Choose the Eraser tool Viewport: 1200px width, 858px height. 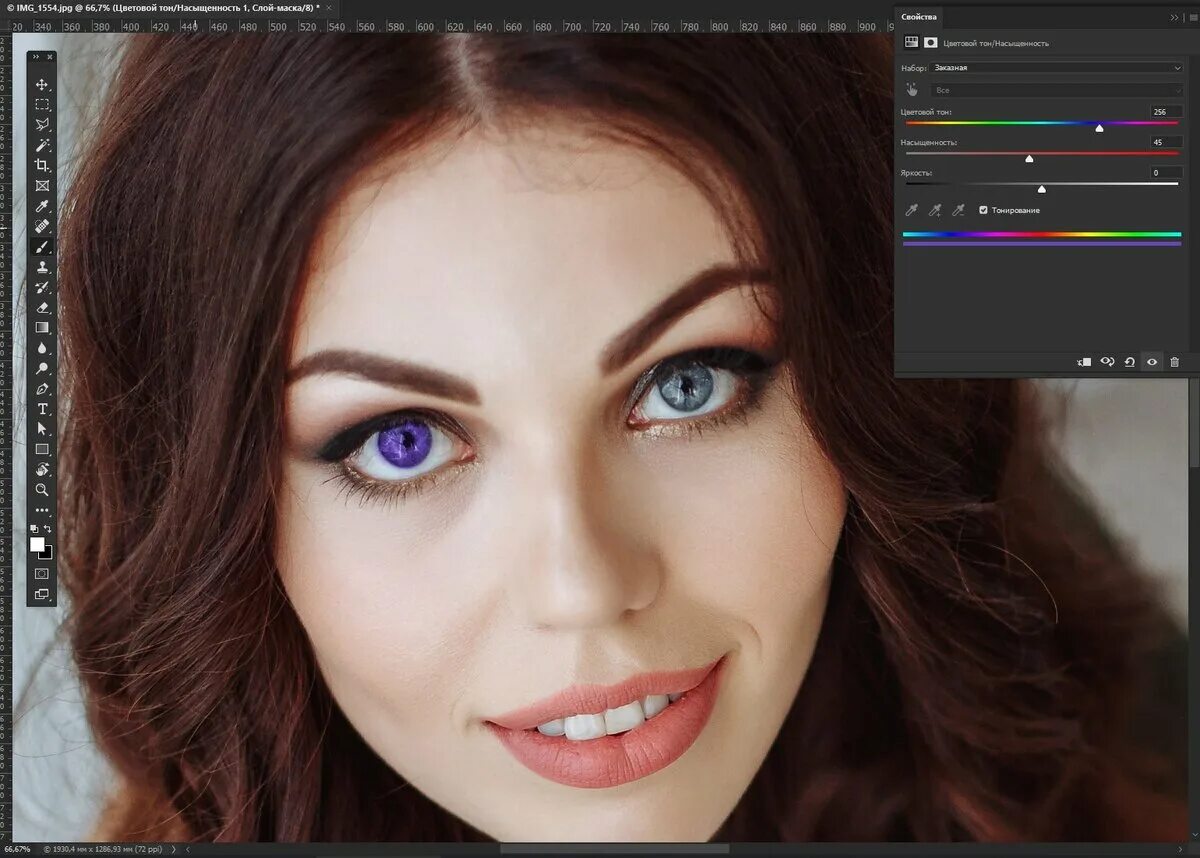coord(42,307)
